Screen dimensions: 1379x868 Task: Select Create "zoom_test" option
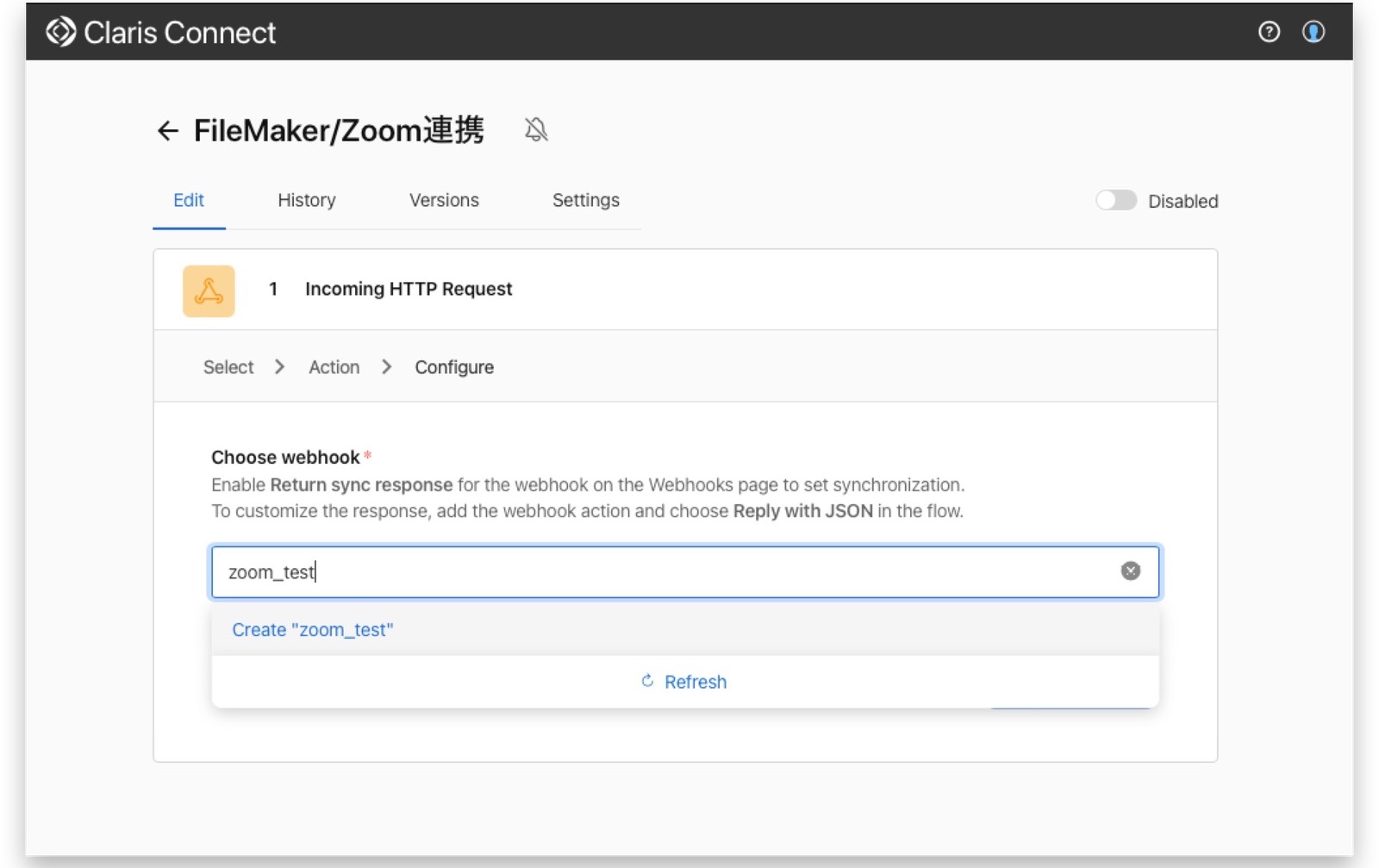312,629
